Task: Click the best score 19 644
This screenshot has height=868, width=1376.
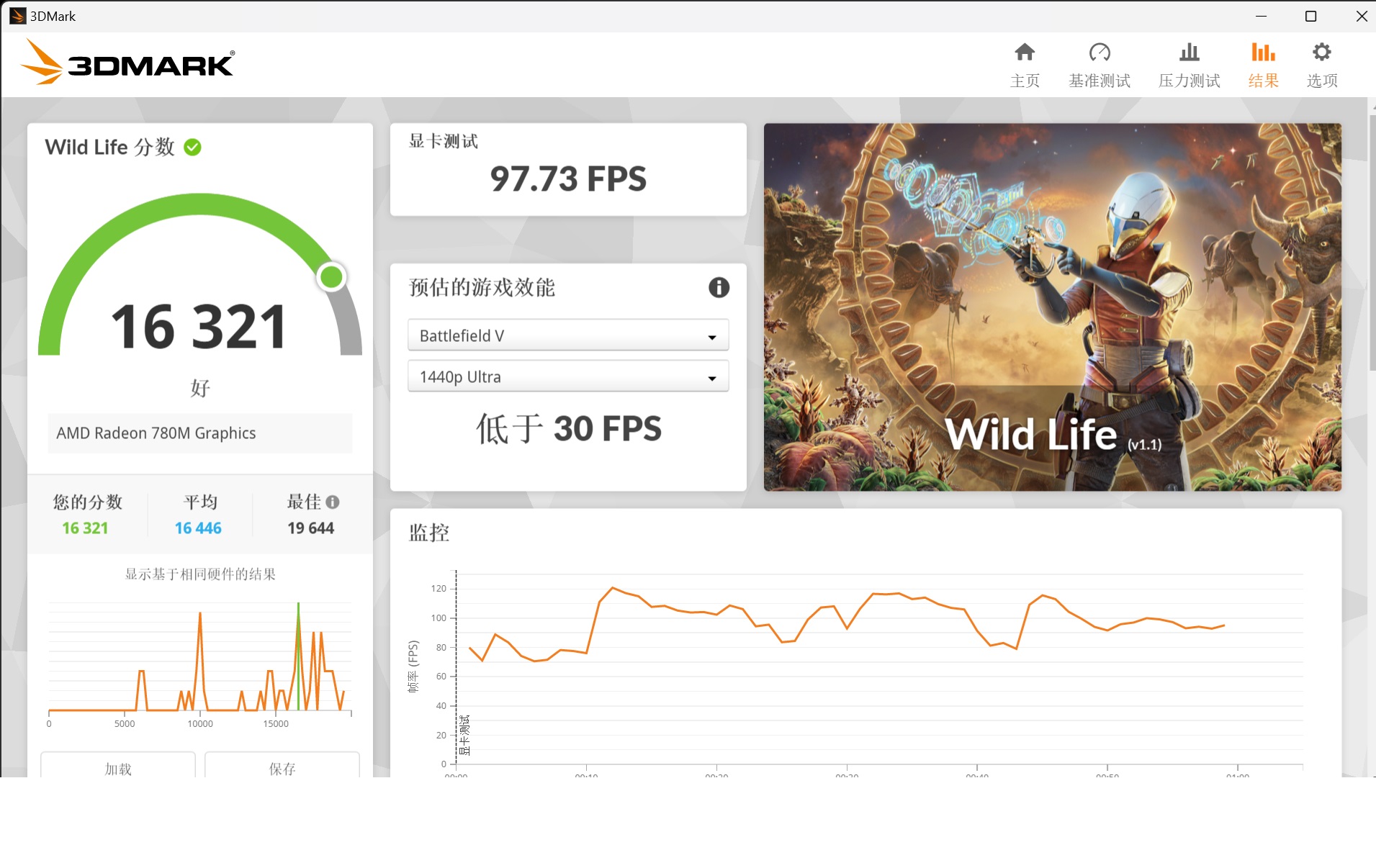Action: click(311, 528)
